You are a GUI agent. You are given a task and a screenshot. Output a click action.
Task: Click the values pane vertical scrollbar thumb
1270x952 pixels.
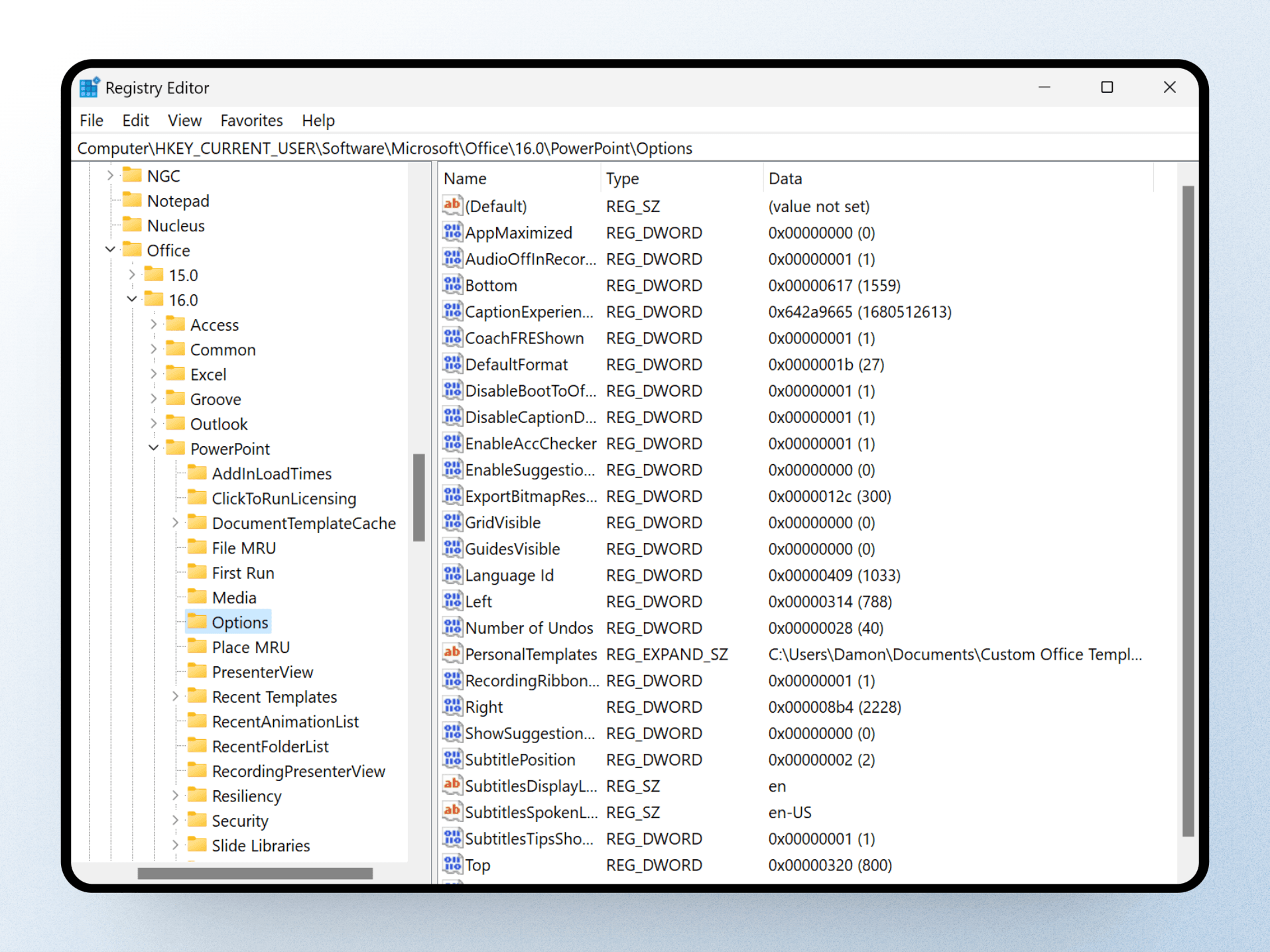(1188, 511)
